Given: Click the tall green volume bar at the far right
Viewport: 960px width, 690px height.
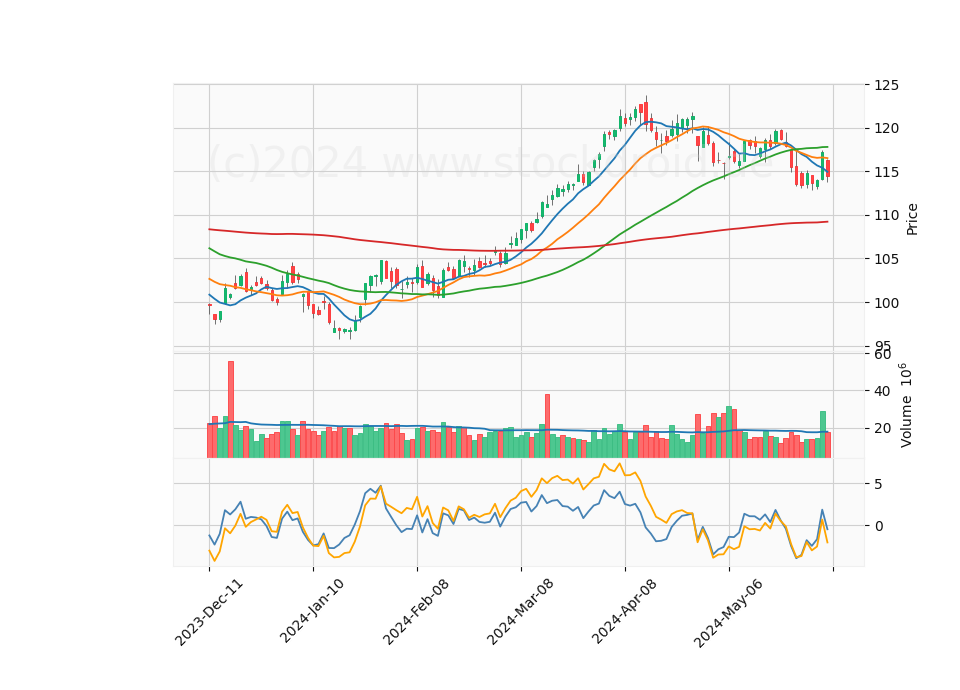Looking at the screenshot, I should (x=823, y=434).
